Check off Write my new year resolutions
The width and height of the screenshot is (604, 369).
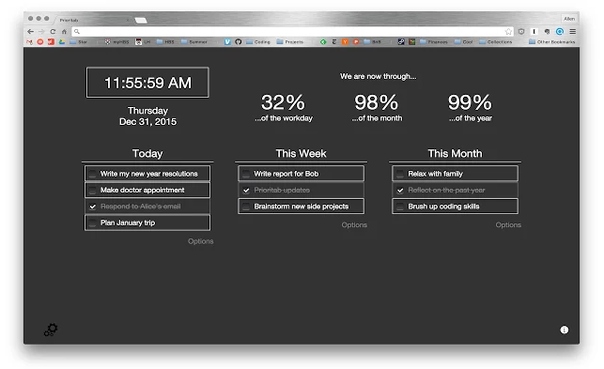pyautogui.click(x=92, y=174)
